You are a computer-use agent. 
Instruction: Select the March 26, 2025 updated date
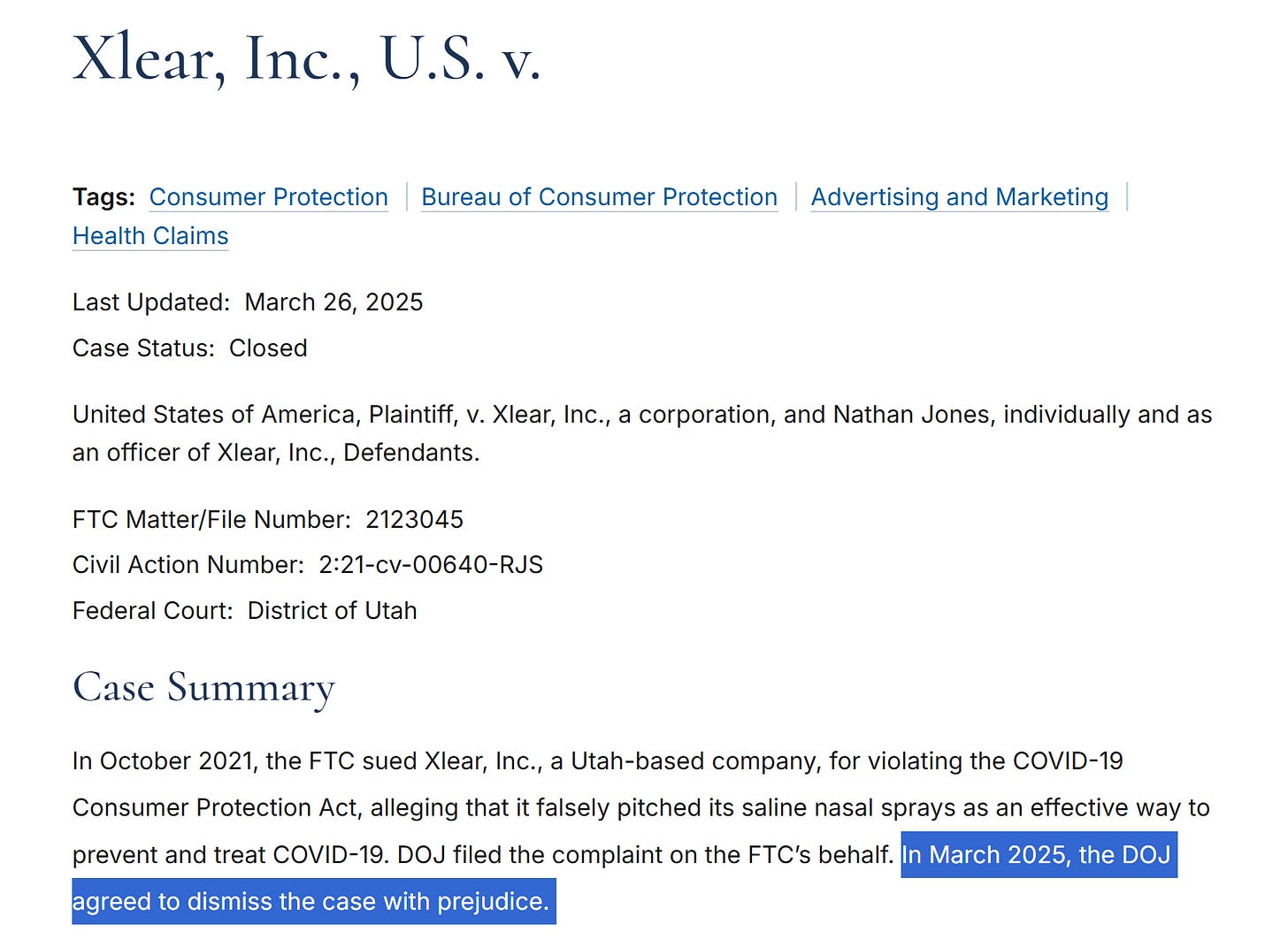click(x=333, y=302)
